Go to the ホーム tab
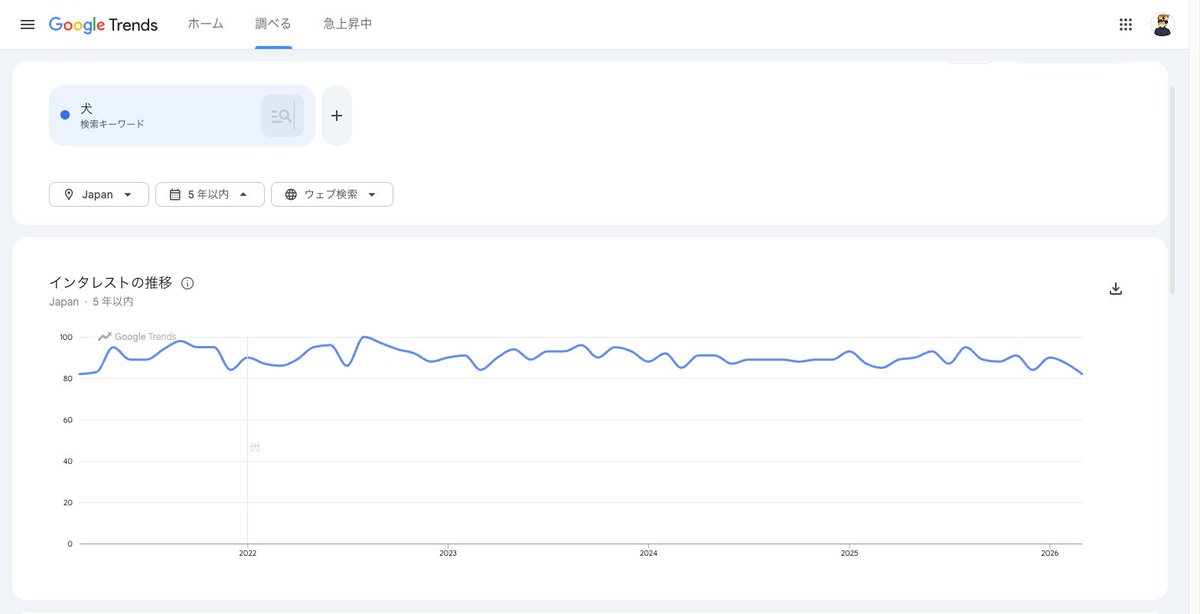This screenshot has height=614, width=1200. pyautogui.click(x=206, y=24)
